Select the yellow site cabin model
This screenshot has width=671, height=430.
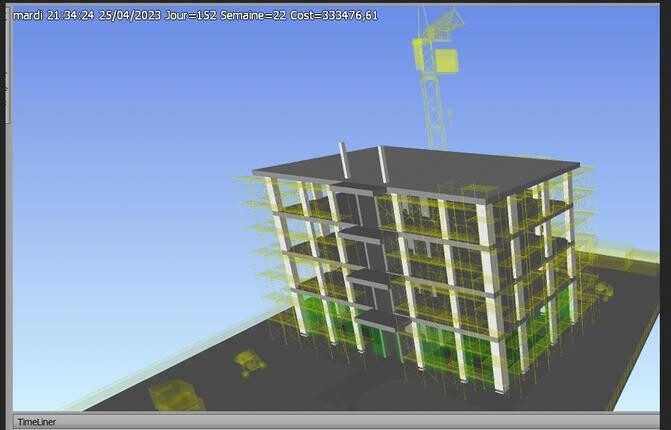tap(176, 395)
